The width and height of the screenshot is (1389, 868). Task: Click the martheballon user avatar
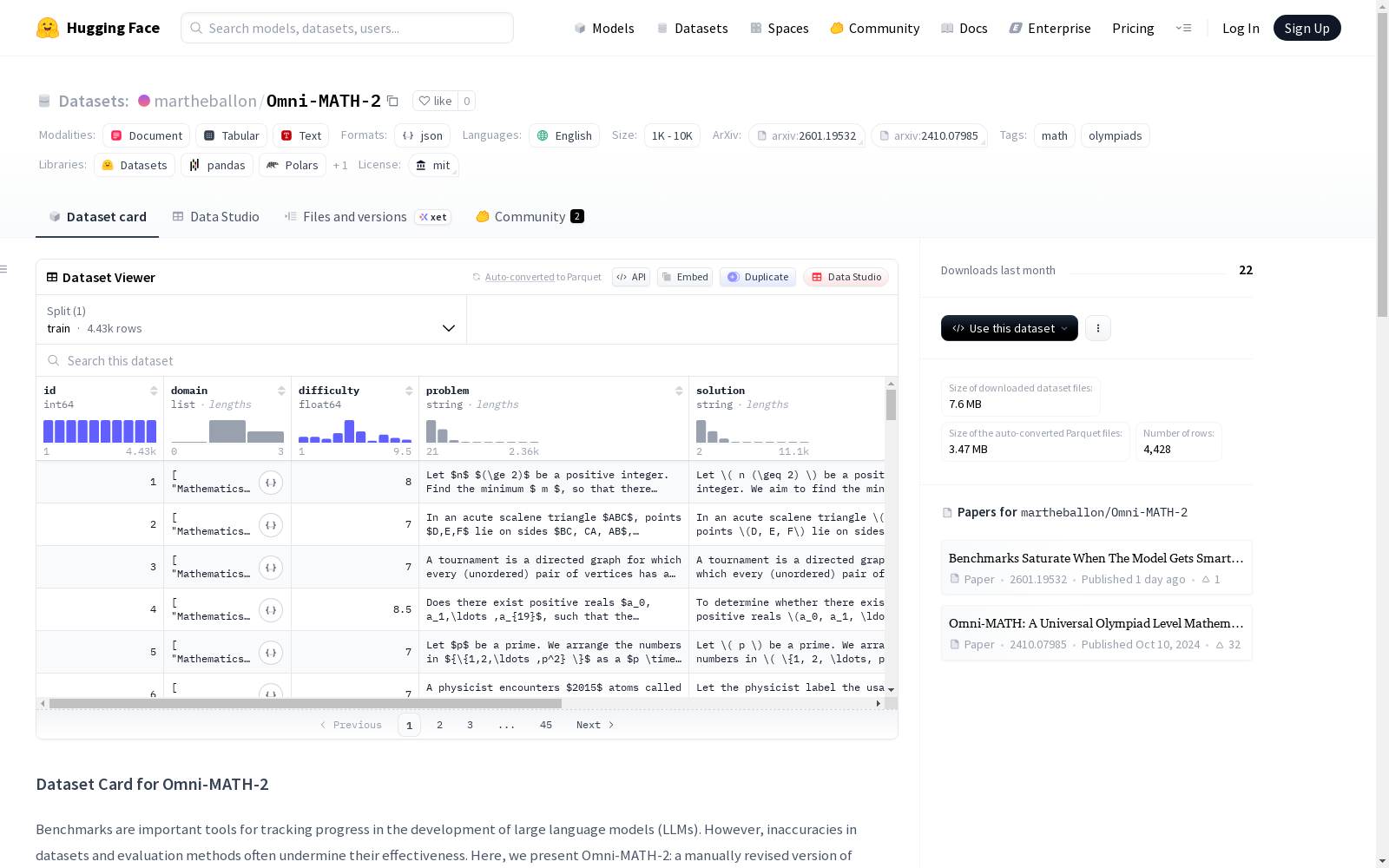pyautogui.click(x=144, y=101)
